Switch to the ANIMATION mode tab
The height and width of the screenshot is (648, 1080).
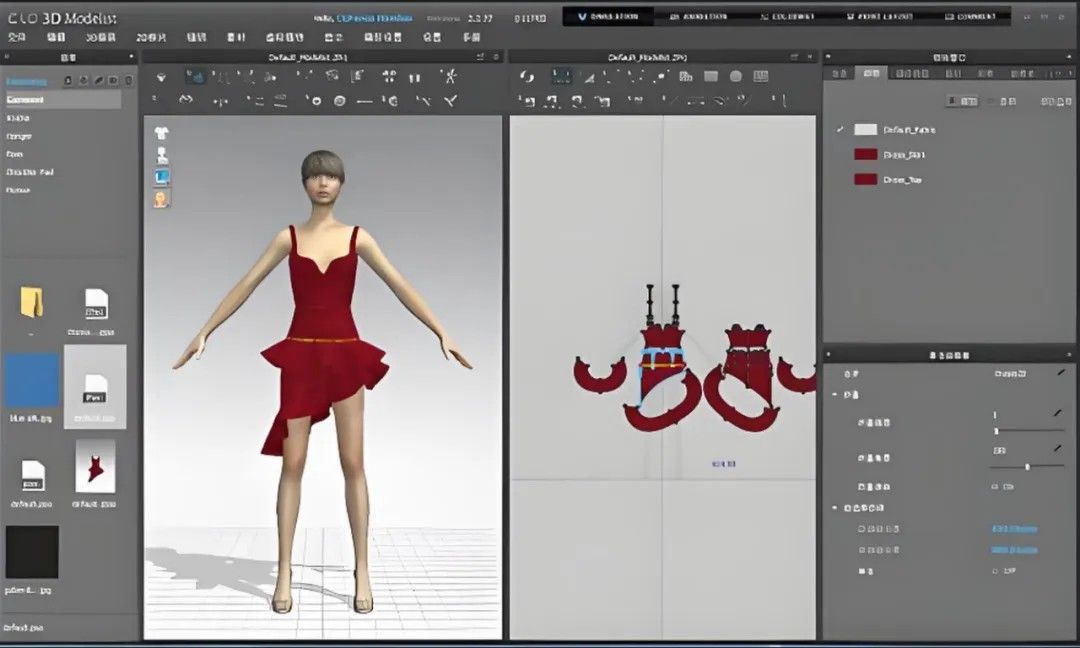699,17
